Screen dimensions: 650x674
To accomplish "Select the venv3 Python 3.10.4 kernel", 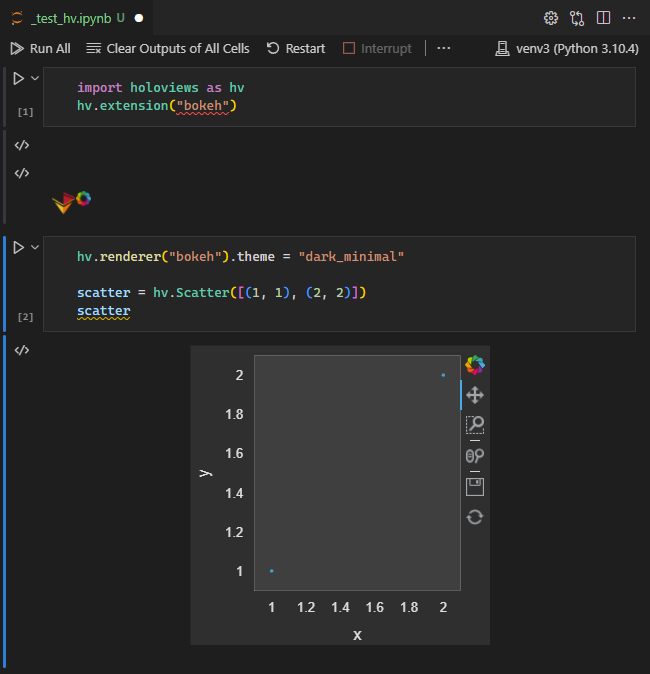I will (567, 49).
